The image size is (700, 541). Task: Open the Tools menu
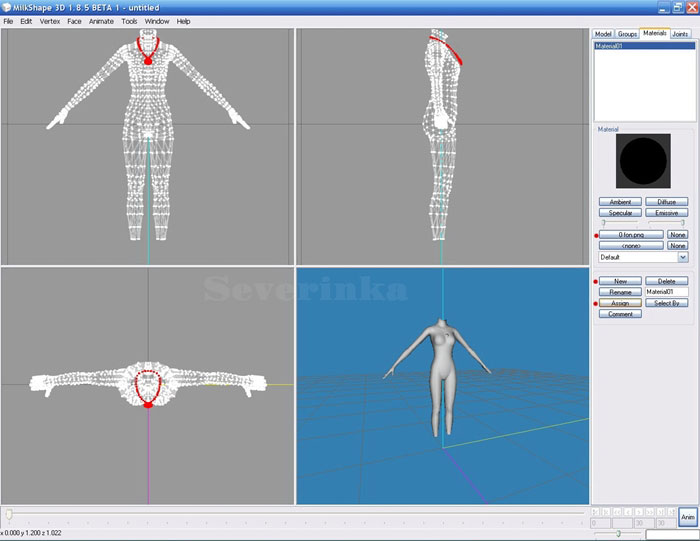click(x=129, y=21)
